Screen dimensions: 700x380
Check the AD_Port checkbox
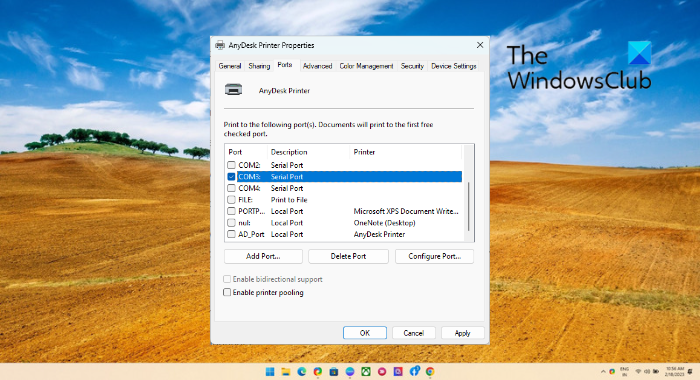231,234
